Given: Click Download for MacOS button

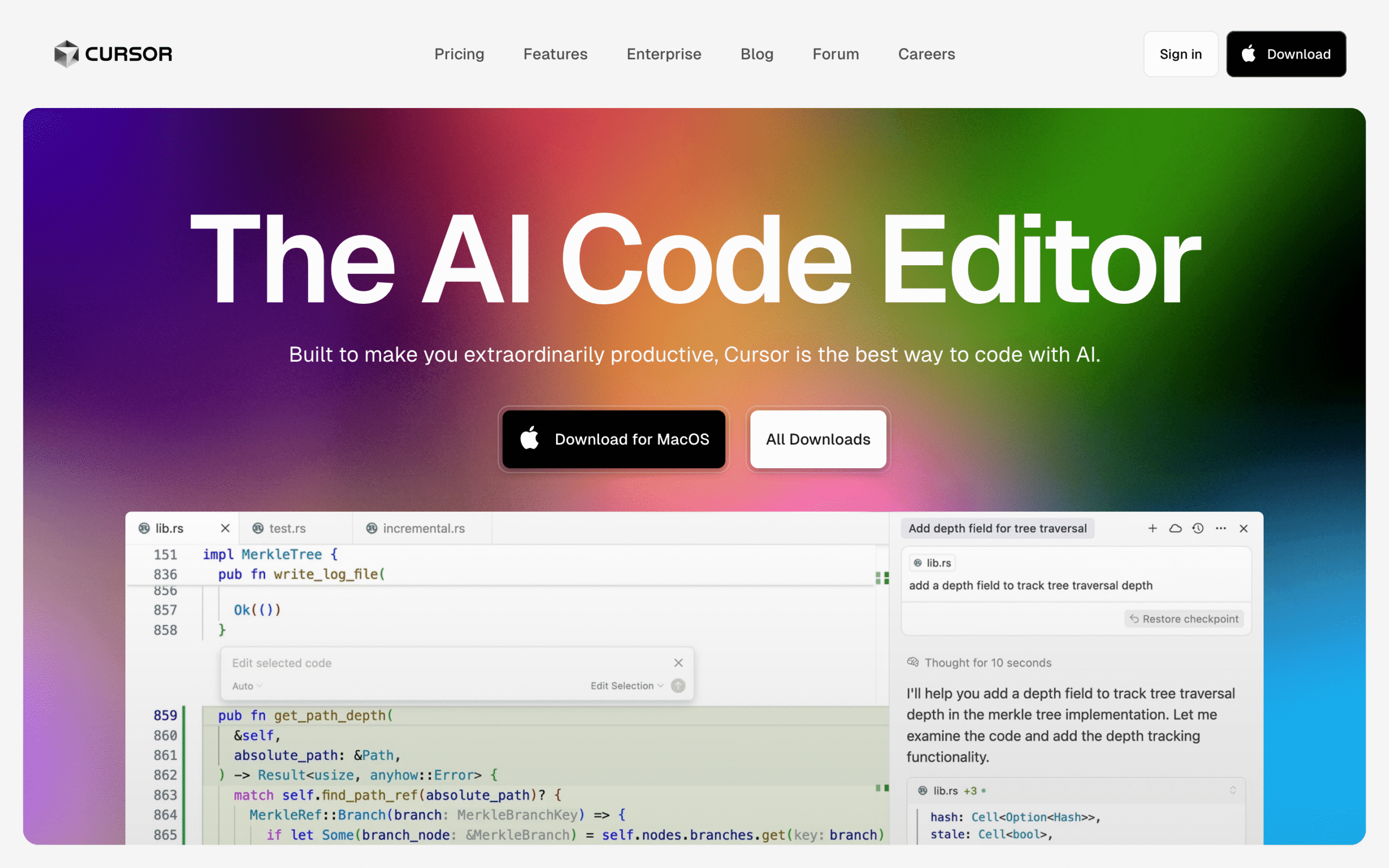Looking at the screenshot, I should point(614,439).
